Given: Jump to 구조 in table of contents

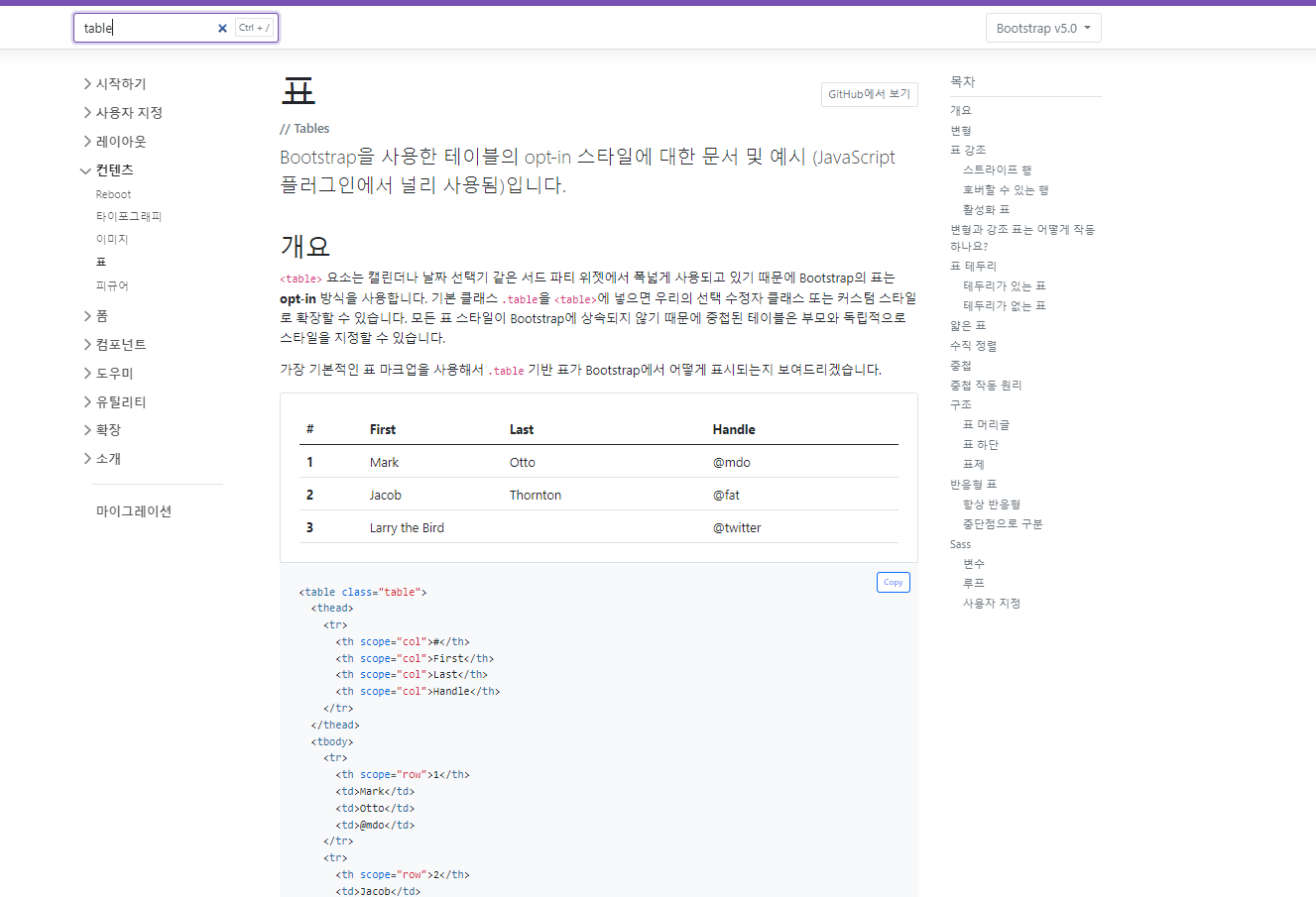Looking at the screenshot, I should tap(961, 405).
